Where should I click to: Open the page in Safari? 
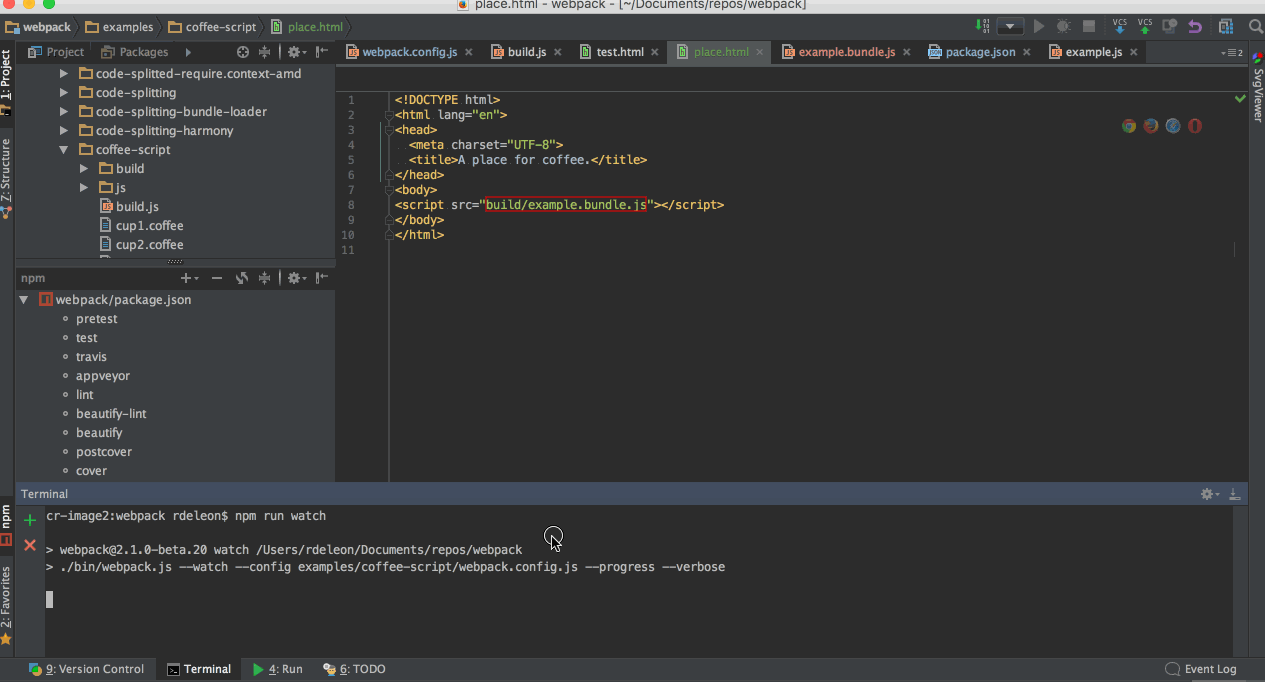(x=1172, y=125)
